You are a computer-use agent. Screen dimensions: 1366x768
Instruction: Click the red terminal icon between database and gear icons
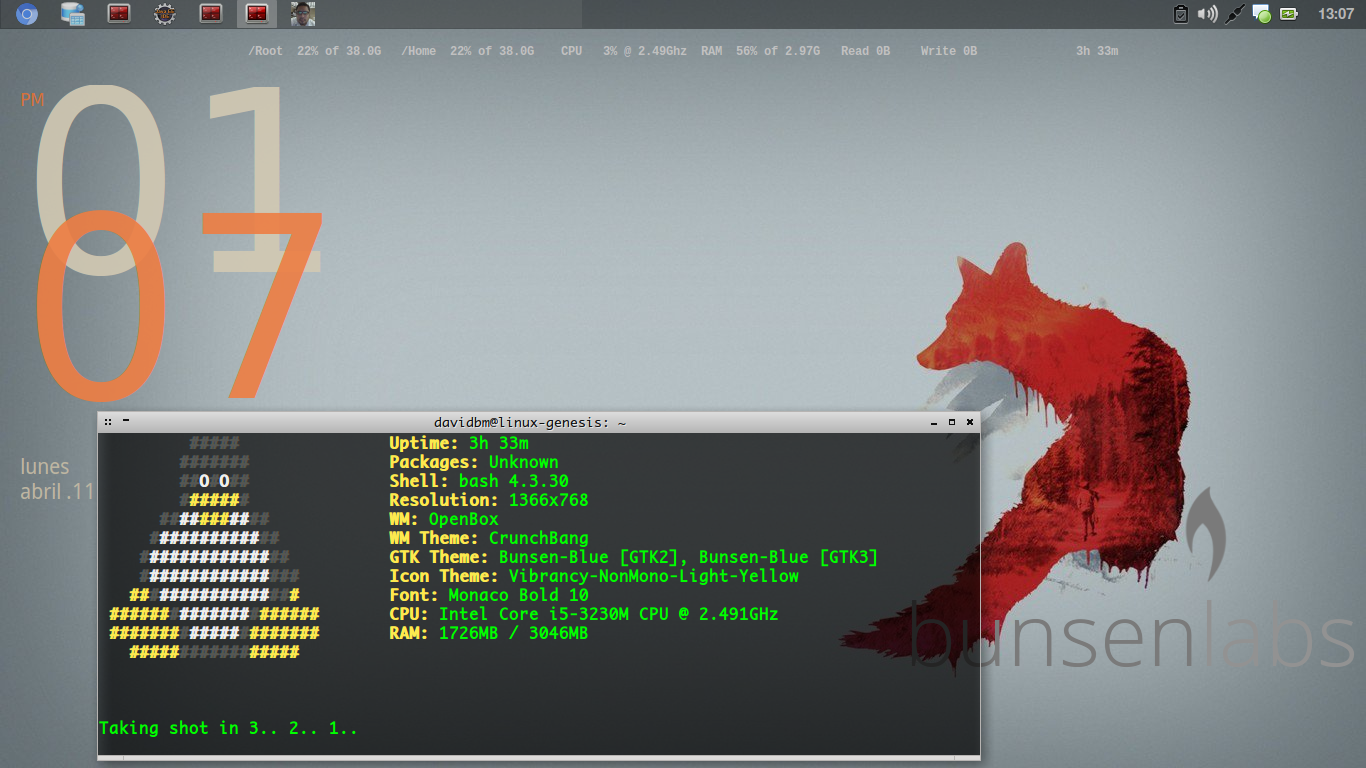point(119,14)
